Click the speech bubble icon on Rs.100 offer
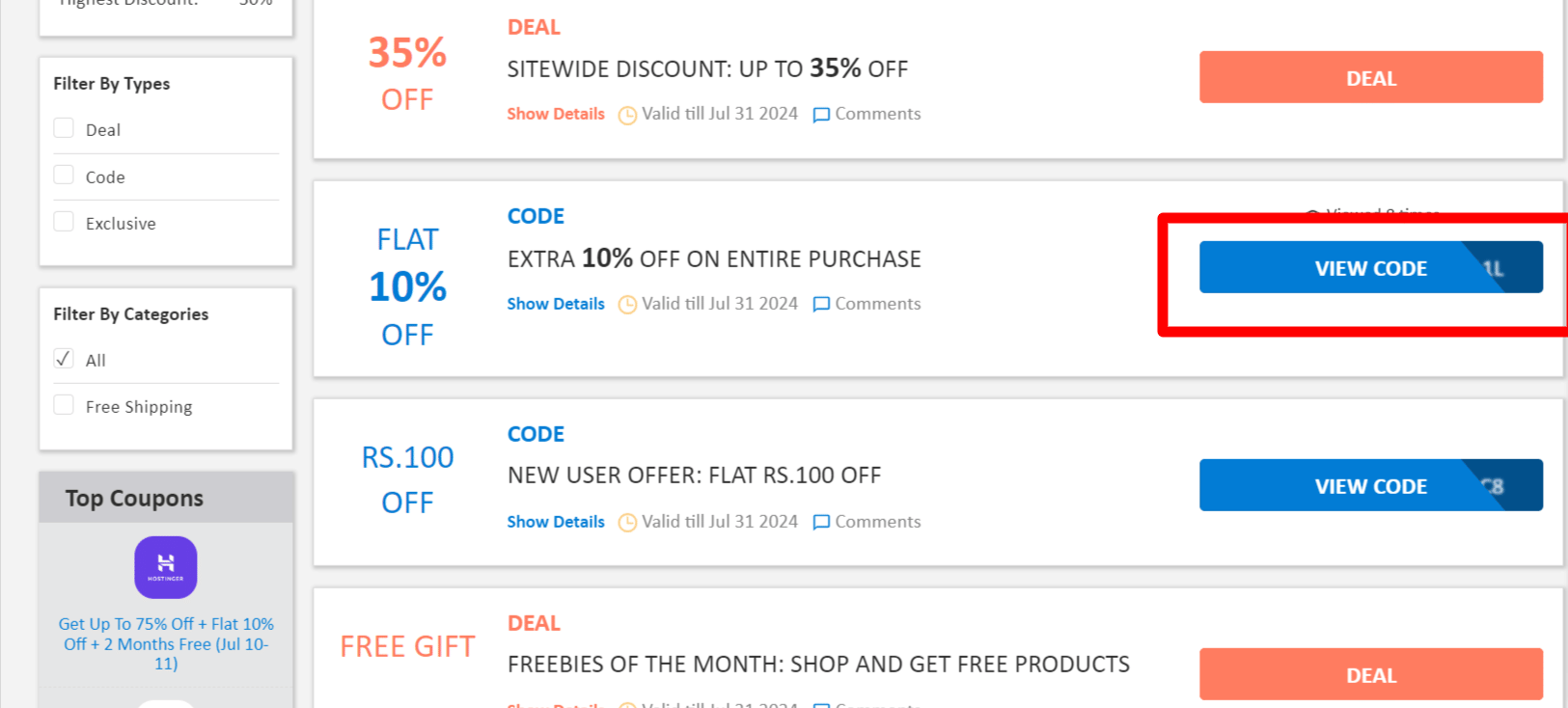Viewport: 1568px width, 708px height. [821, 522]
